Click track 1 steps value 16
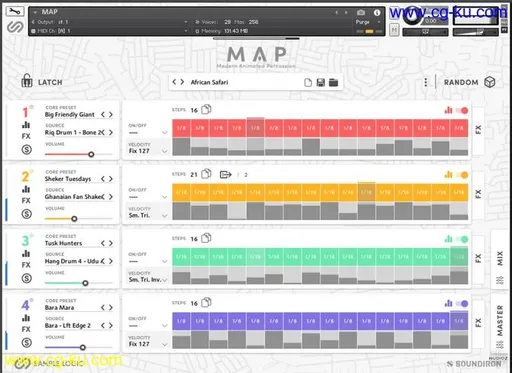The width and height of the screenshot is (512, 373). click(194, 110)
